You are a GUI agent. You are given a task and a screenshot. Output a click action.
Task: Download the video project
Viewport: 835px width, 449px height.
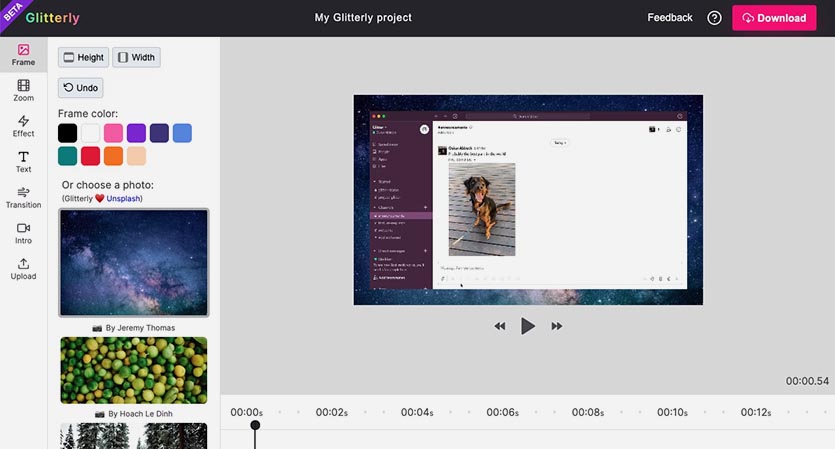[773, 18]
